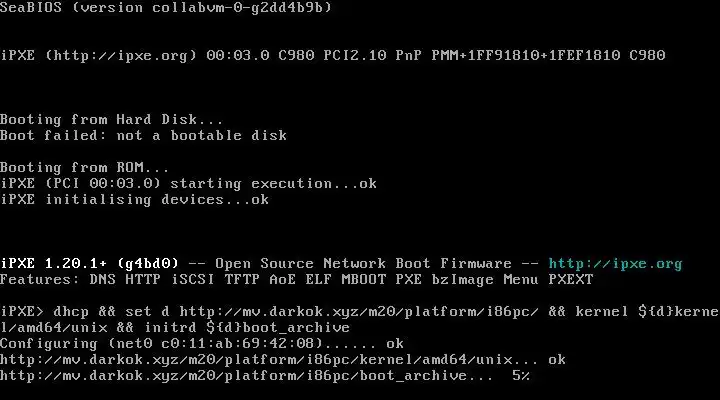The width and height of the screenshot is (720, 400).
Task: Click (http://ipxe.org) in the PCI ROM line
Action: (121, 56)
